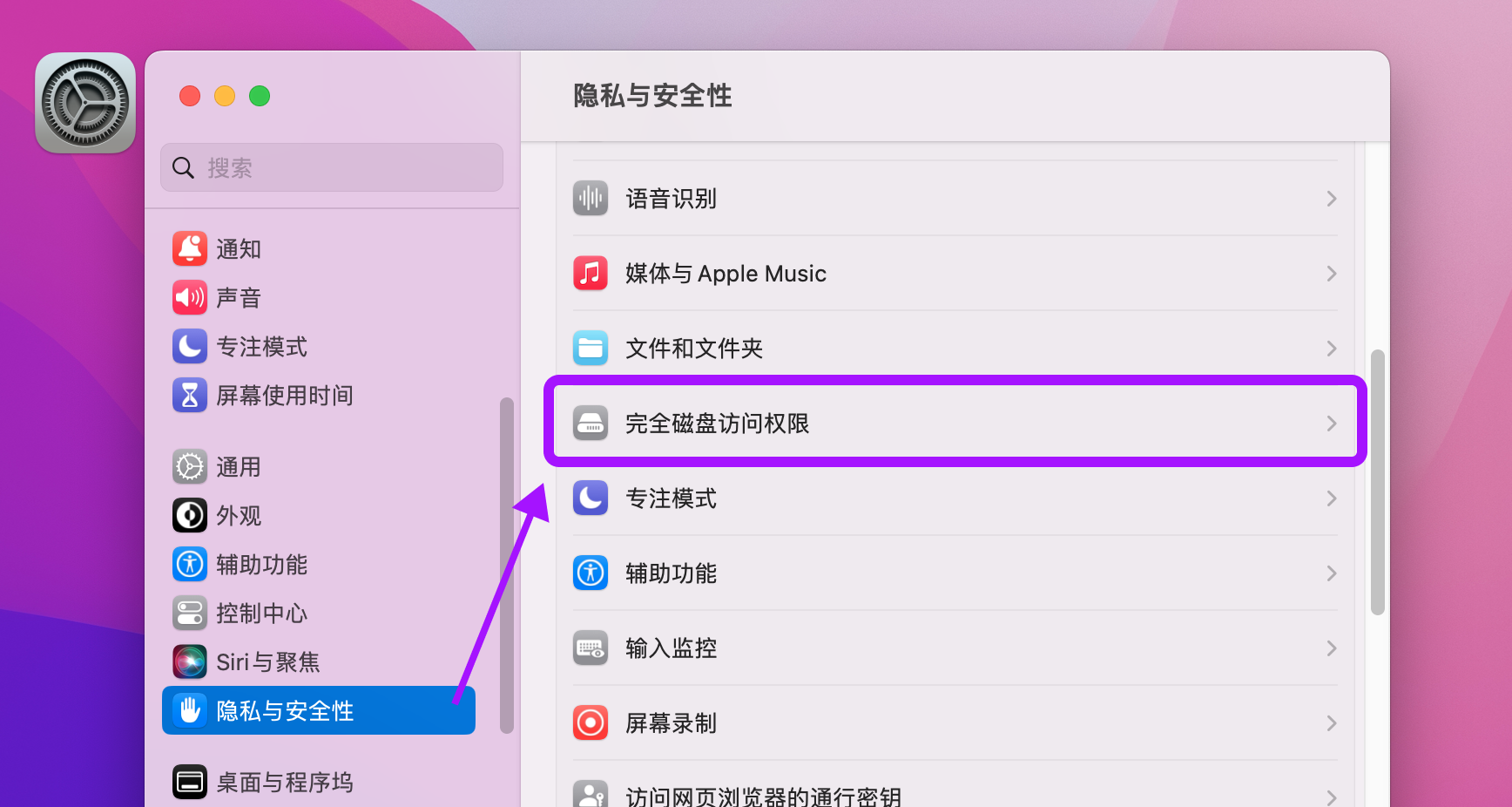The height and width of the screenshot is (807, 1512).
Task: Click the System Settings gear app icon
Action: click(85, 103)
